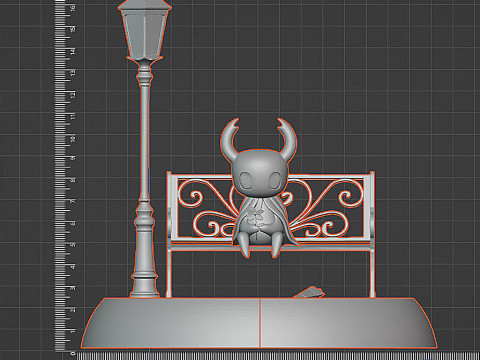Click the vertical ruler mark labeled 12

pos(73,94)
